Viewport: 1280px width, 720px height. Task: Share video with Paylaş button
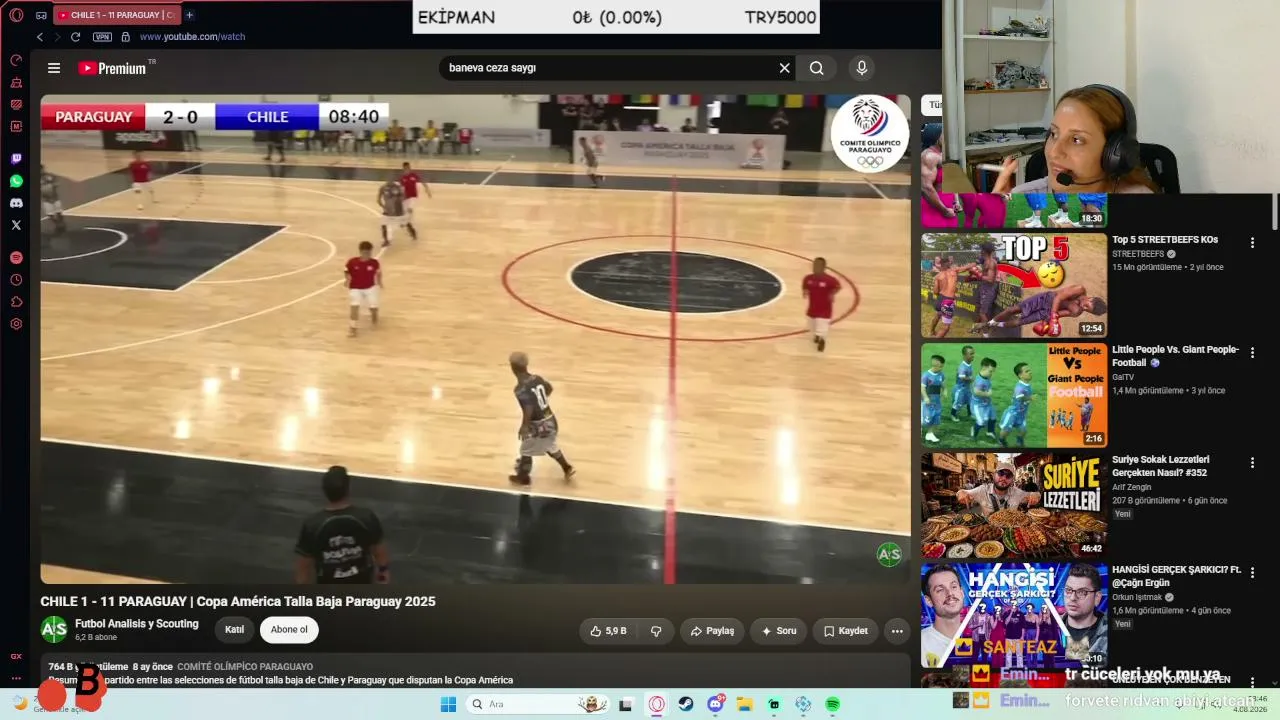point(712,631)
